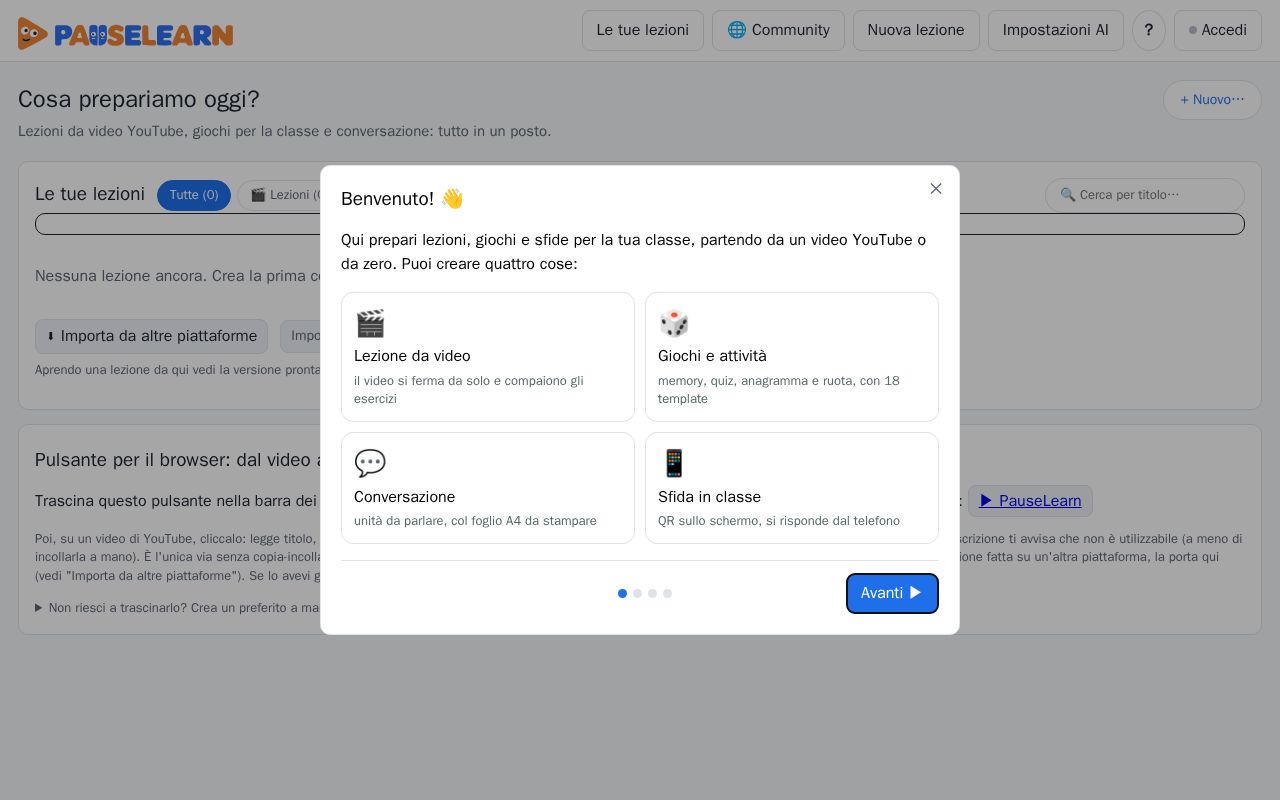
Task: Click the dice Giochi e attività icon
Action: click(674, 323)
